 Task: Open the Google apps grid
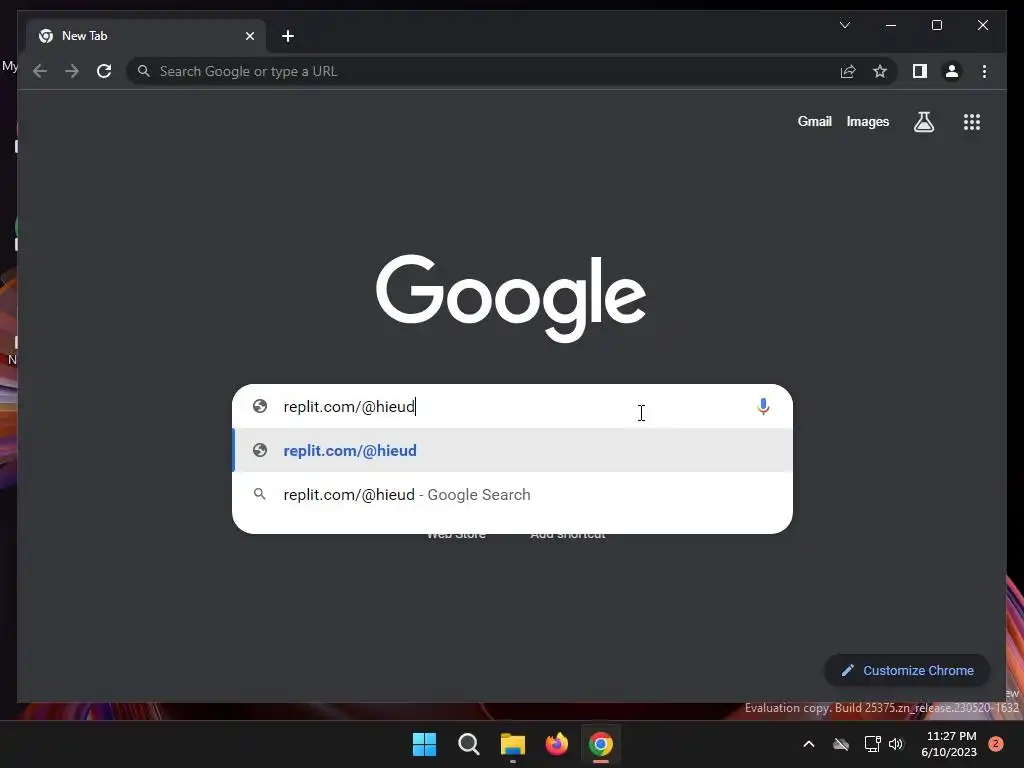pyautogui.click(x=972, y=121)
